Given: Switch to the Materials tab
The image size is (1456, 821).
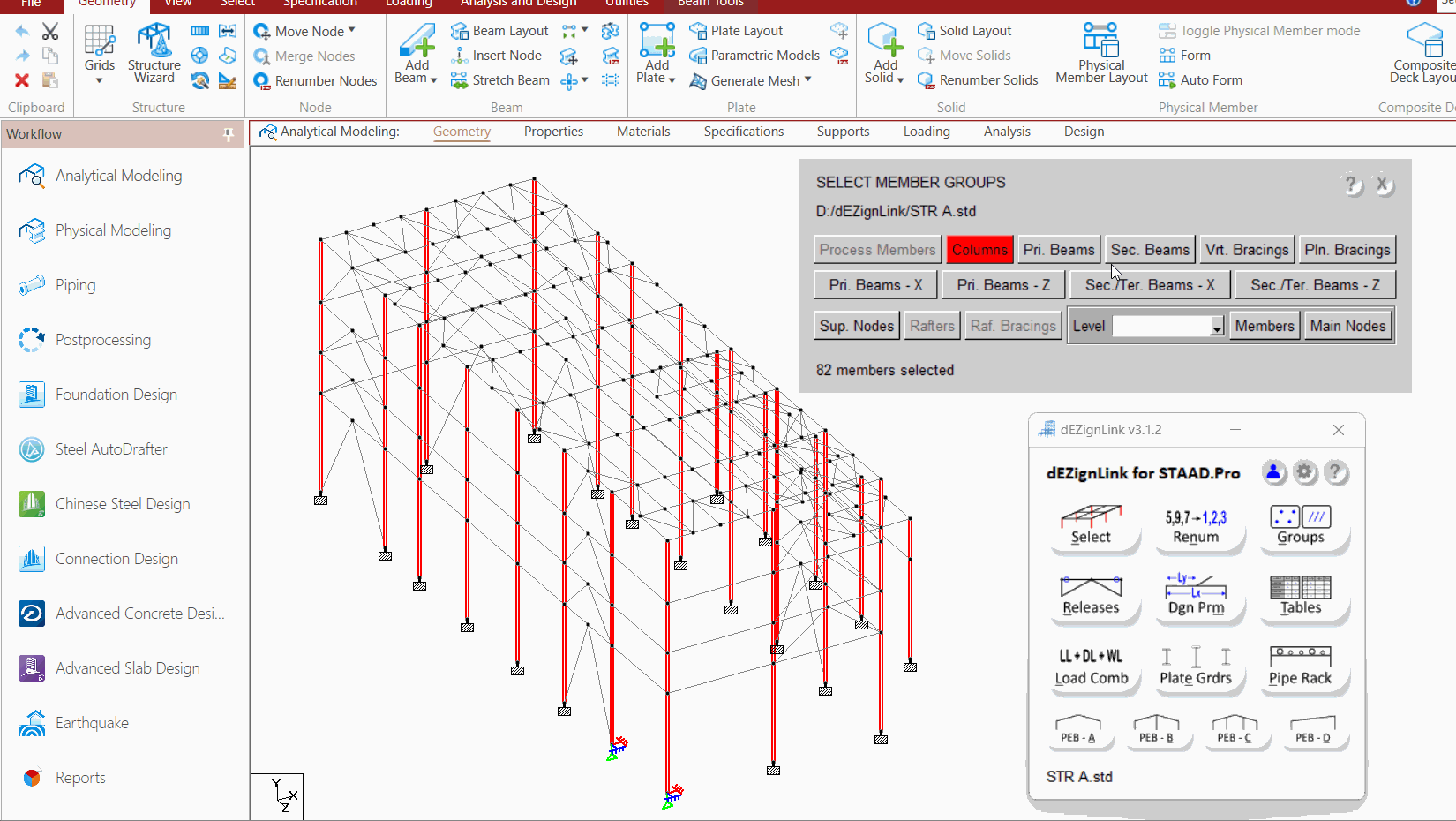Looking at the screenshot, I should (643, 132).
